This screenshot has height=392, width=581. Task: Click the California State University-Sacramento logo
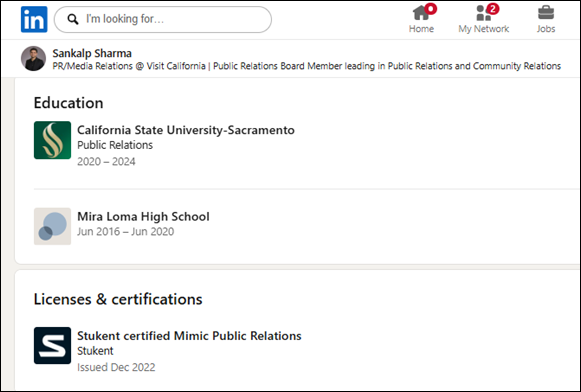(52, 140)
